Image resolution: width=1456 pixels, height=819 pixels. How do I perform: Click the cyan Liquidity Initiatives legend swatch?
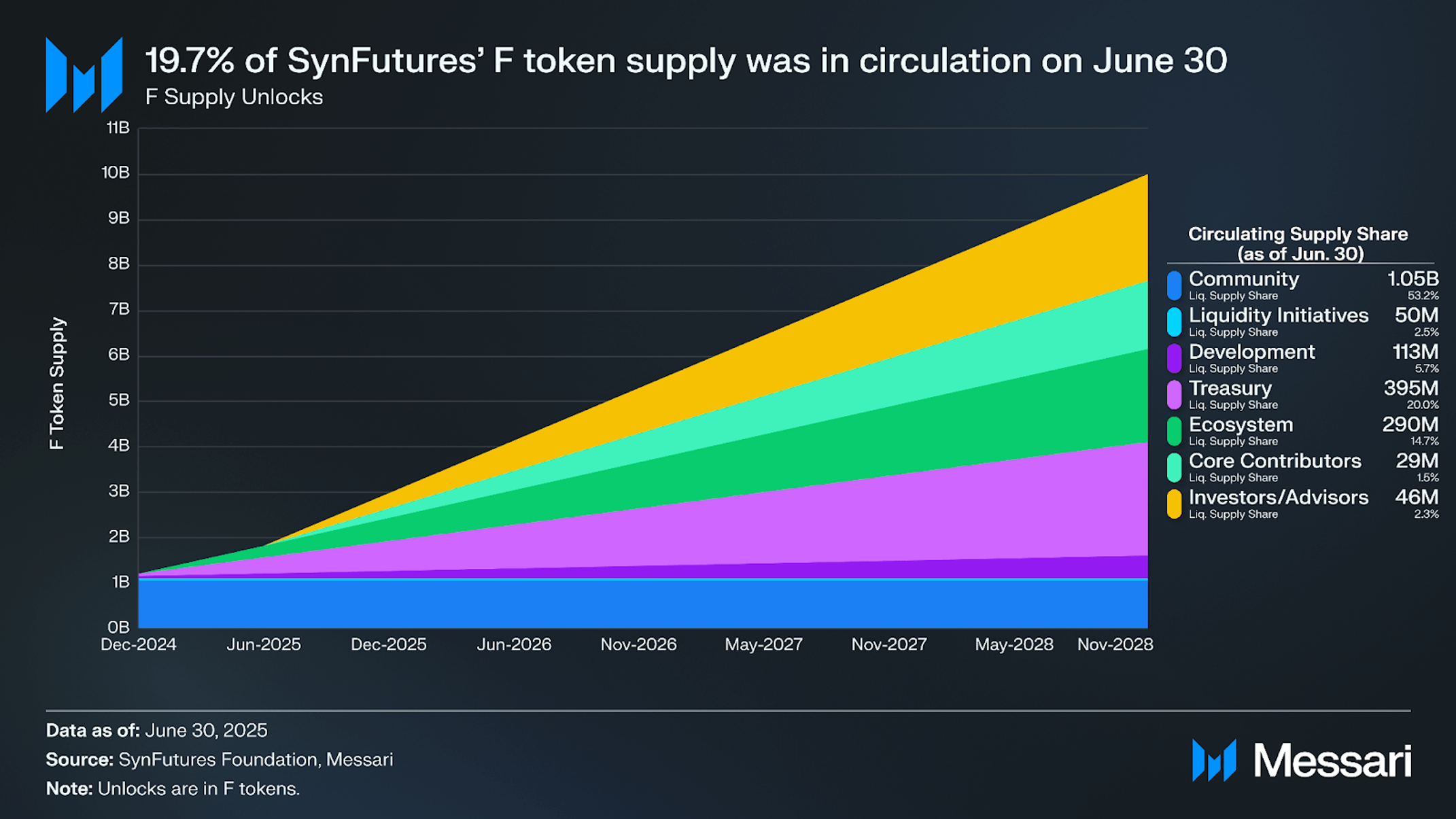pos(1174,322)
